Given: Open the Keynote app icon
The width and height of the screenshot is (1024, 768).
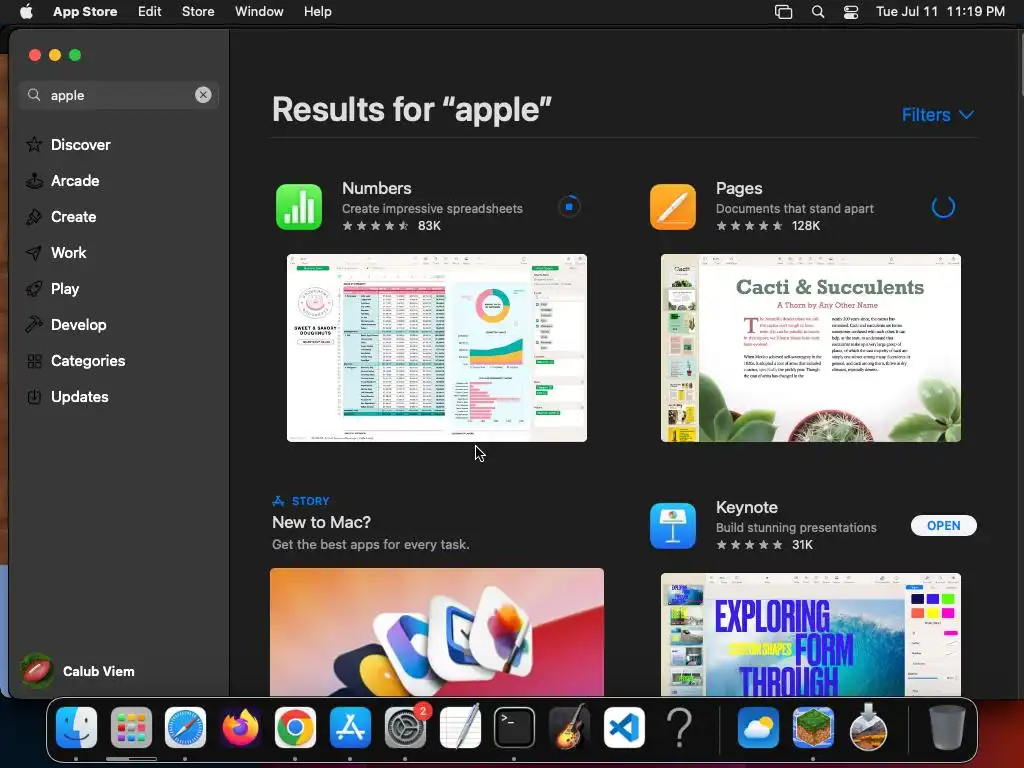Looking at the screenshot, I should click(x=673, y=526).
